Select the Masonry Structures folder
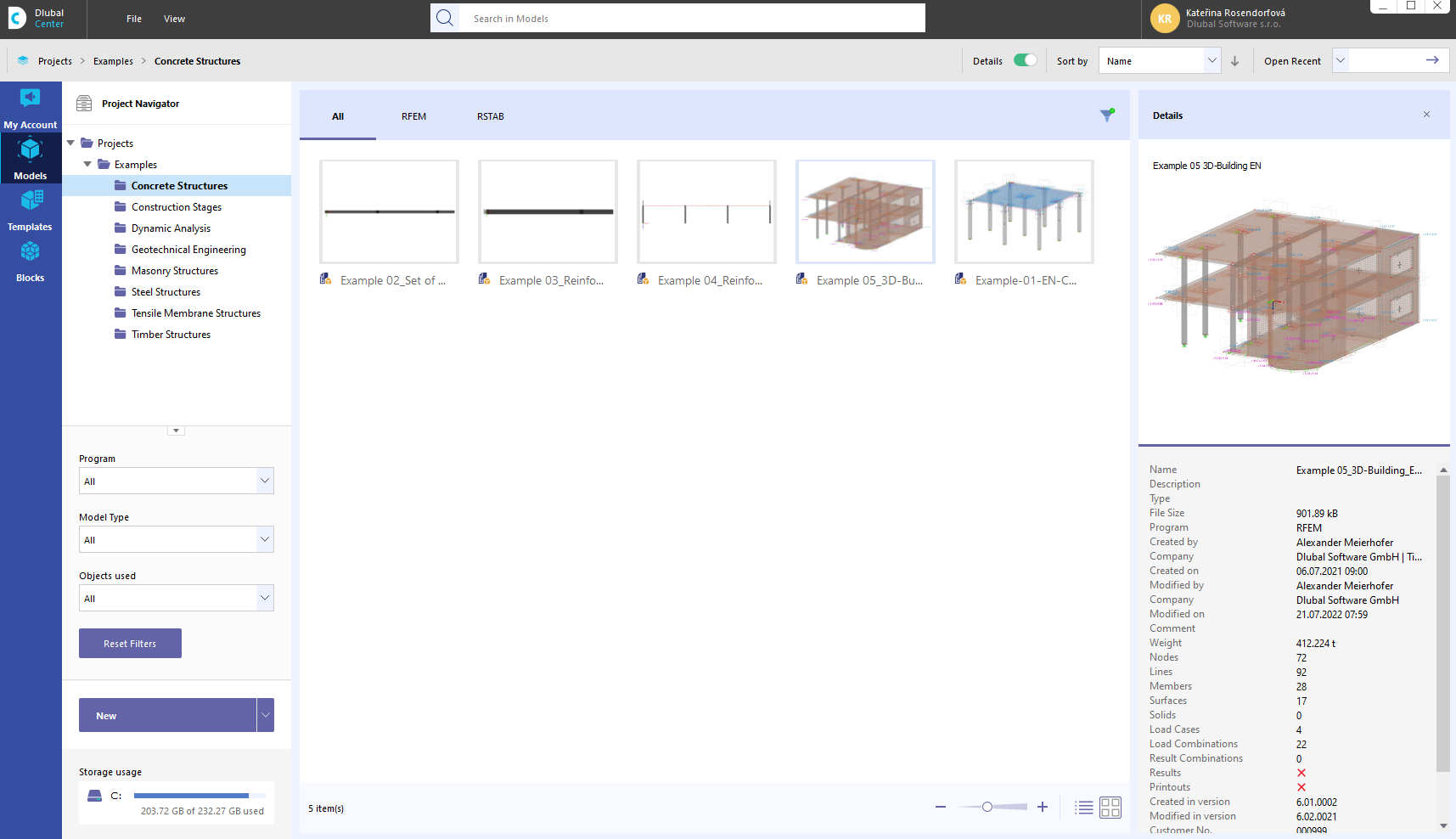The width and height of the screenshot is (1456, 839). (177, 270)
